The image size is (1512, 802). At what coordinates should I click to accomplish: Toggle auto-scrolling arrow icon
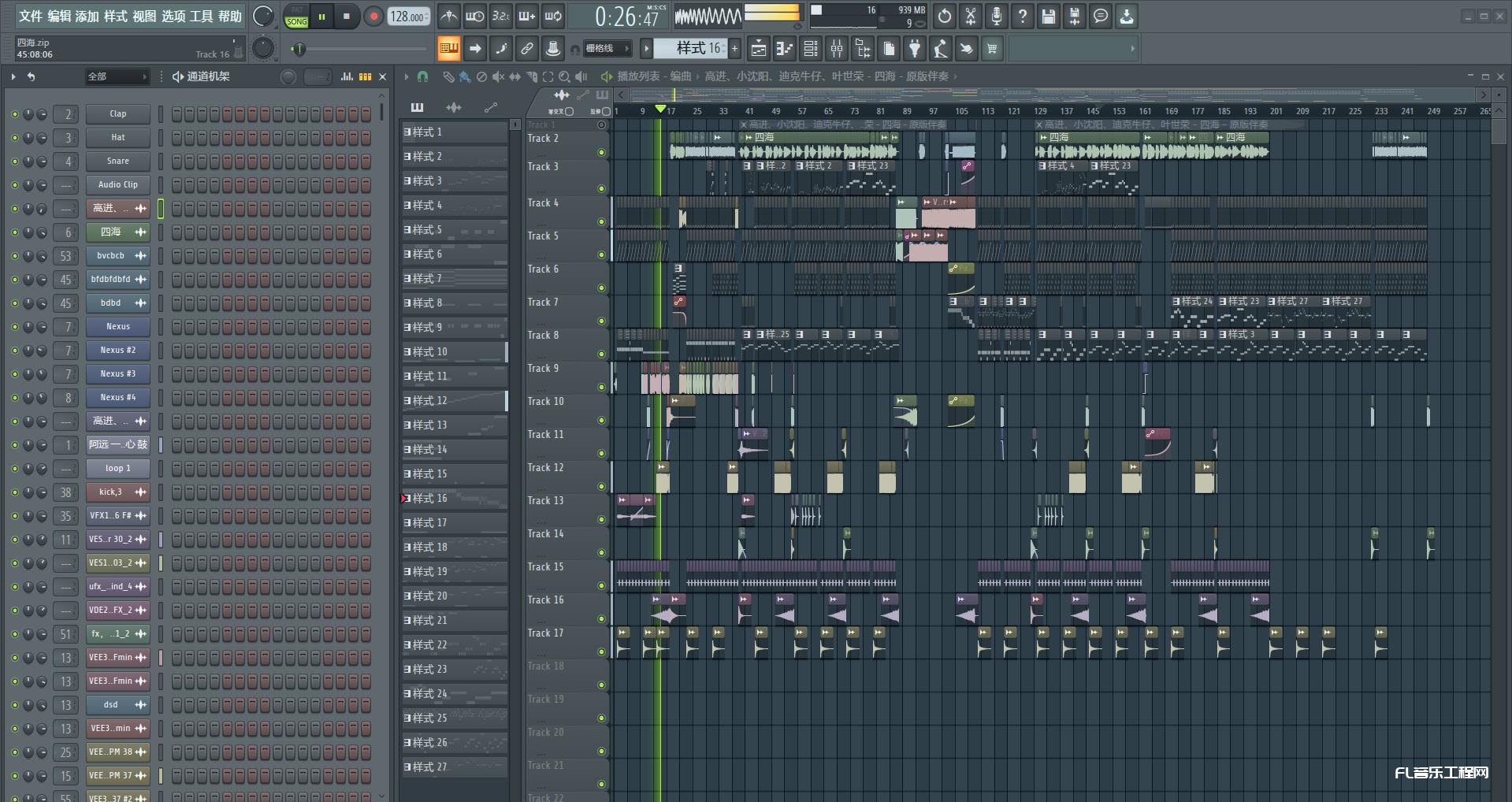point(475,49)
